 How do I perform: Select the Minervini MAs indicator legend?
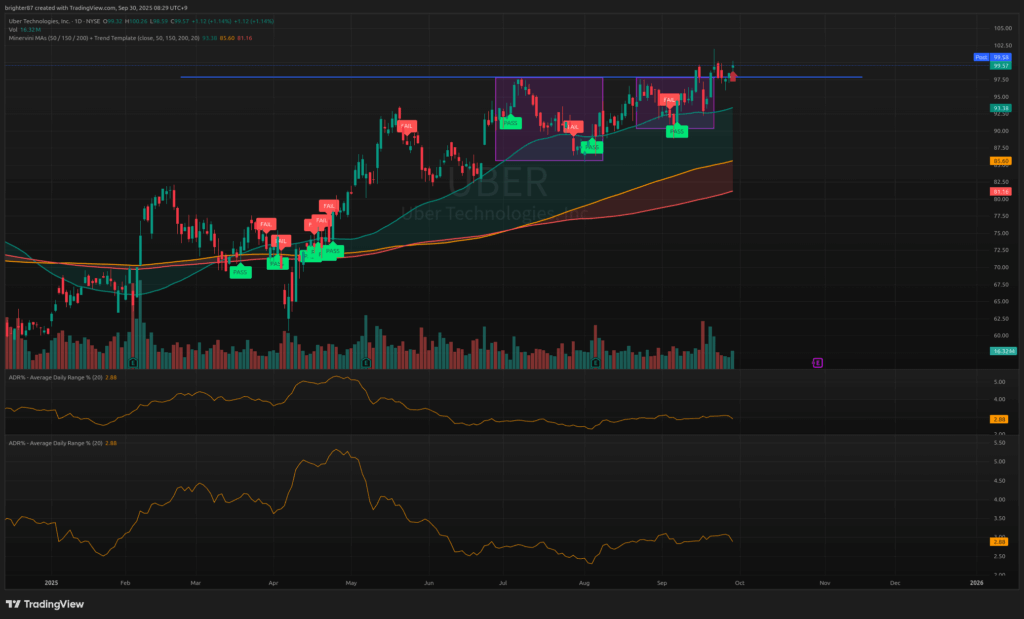coord(131,38)
